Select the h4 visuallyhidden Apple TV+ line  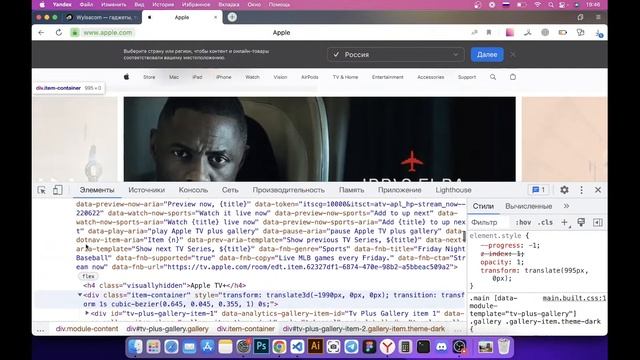click(x=164, y=285)
